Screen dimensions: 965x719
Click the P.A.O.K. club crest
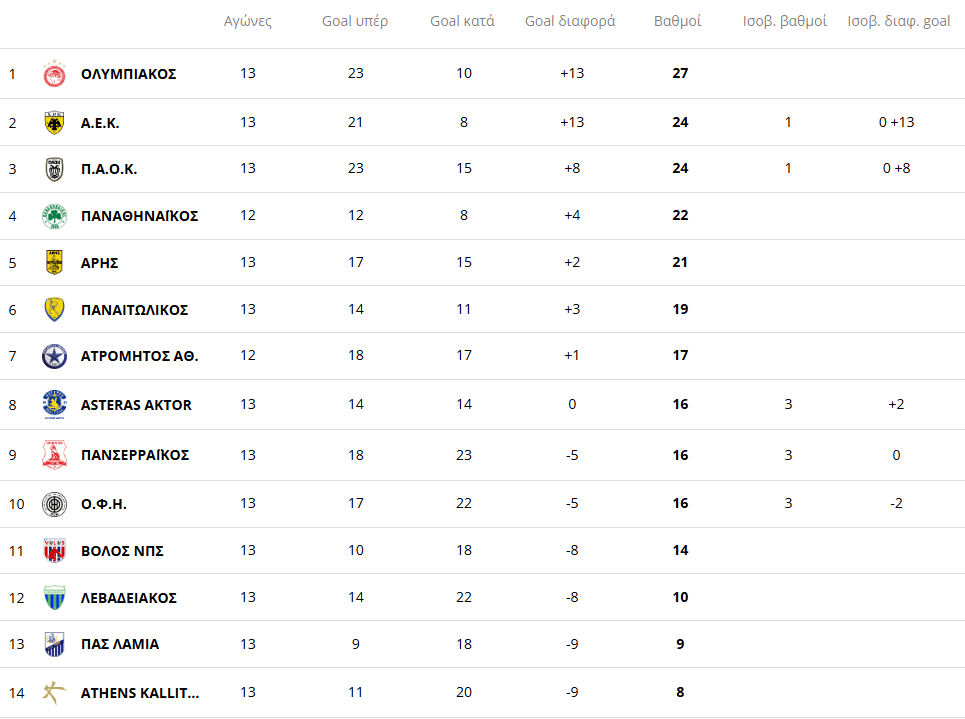coord(54,169)
